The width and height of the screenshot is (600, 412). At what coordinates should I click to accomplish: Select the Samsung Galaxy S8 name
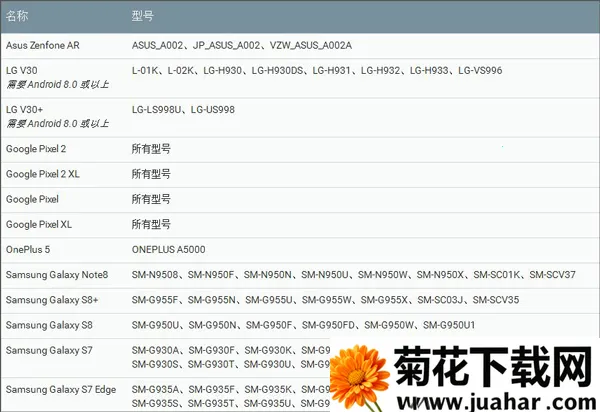click(x=49, y=325)
